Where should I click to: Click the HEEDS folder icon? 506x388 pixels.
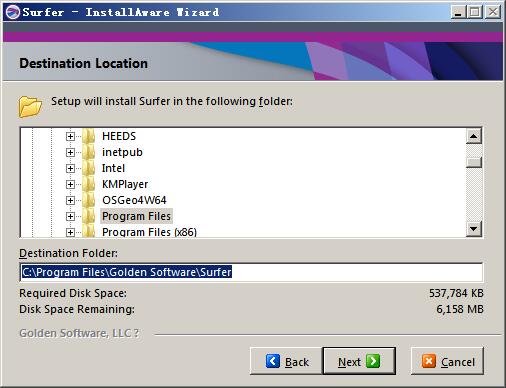(x=89, y=136)
